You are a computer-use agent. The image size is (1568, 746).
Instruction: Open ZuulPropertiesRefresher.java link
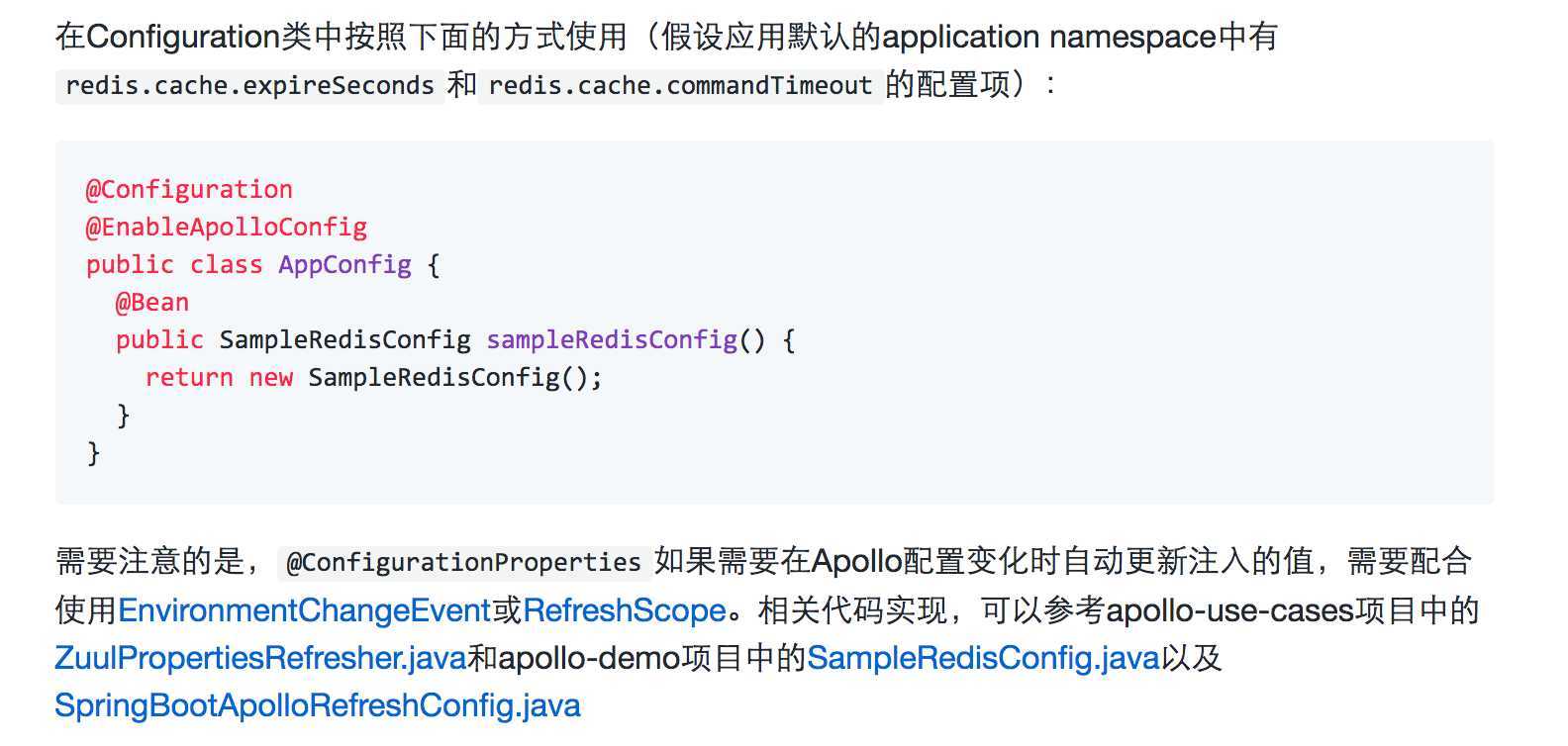(x=260, y=658)
